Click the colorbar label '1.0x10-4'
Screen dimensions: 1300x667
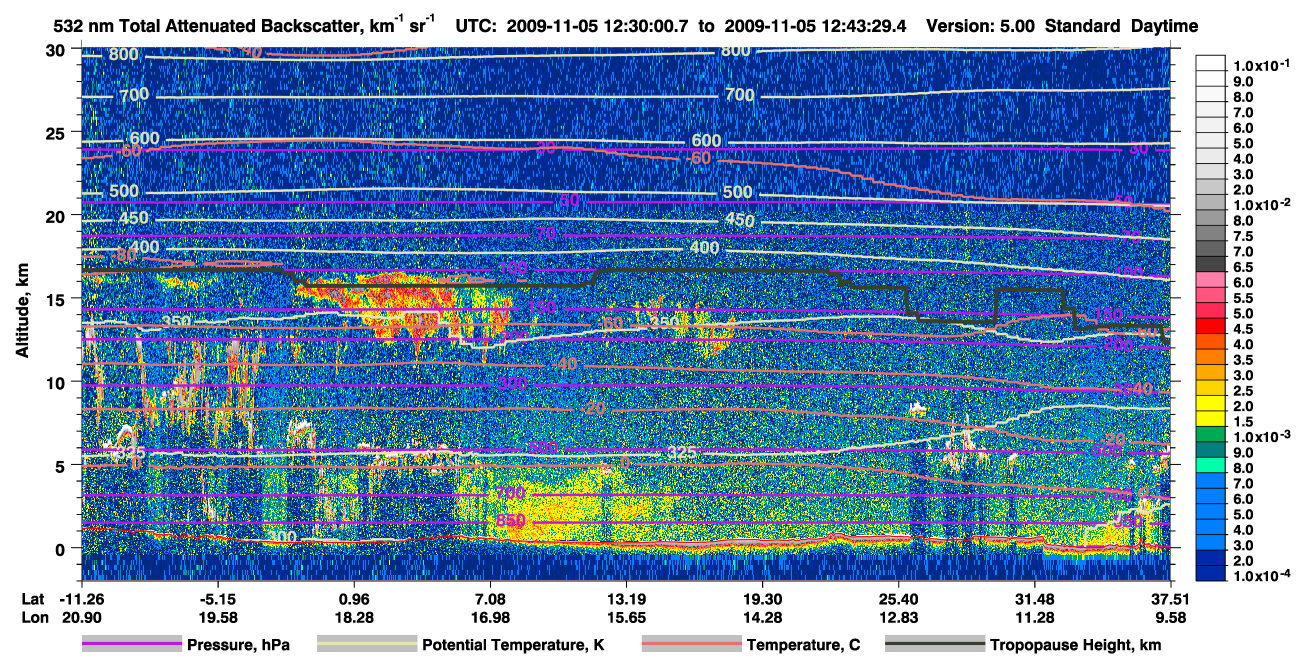1261,575
